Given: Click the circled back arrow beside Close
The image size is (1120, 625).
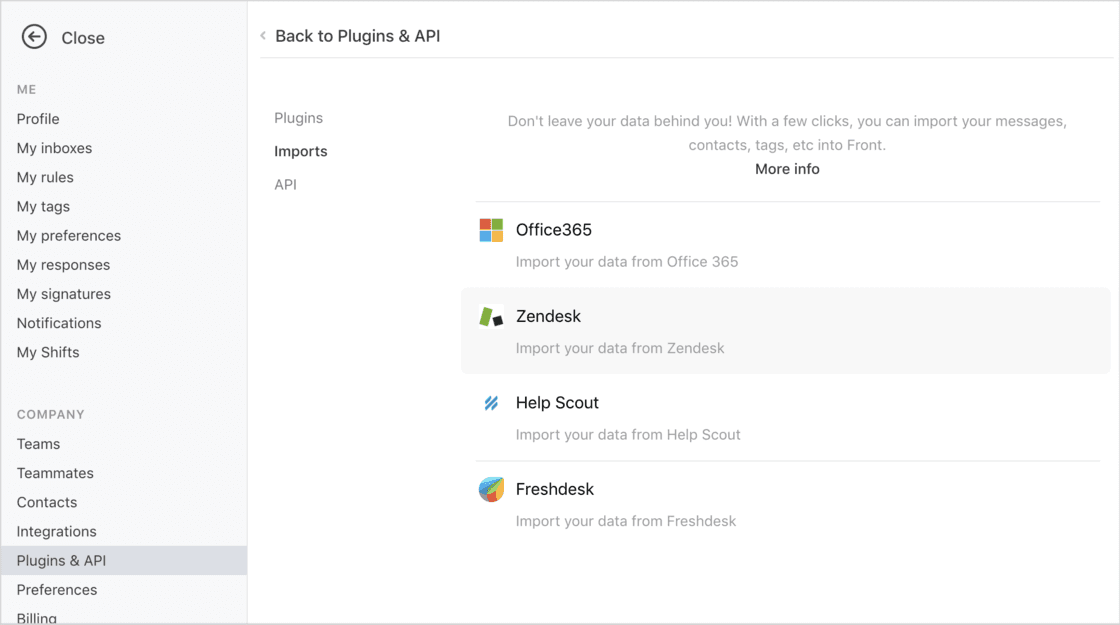Looking at the screenshot, I should (34, 37).
